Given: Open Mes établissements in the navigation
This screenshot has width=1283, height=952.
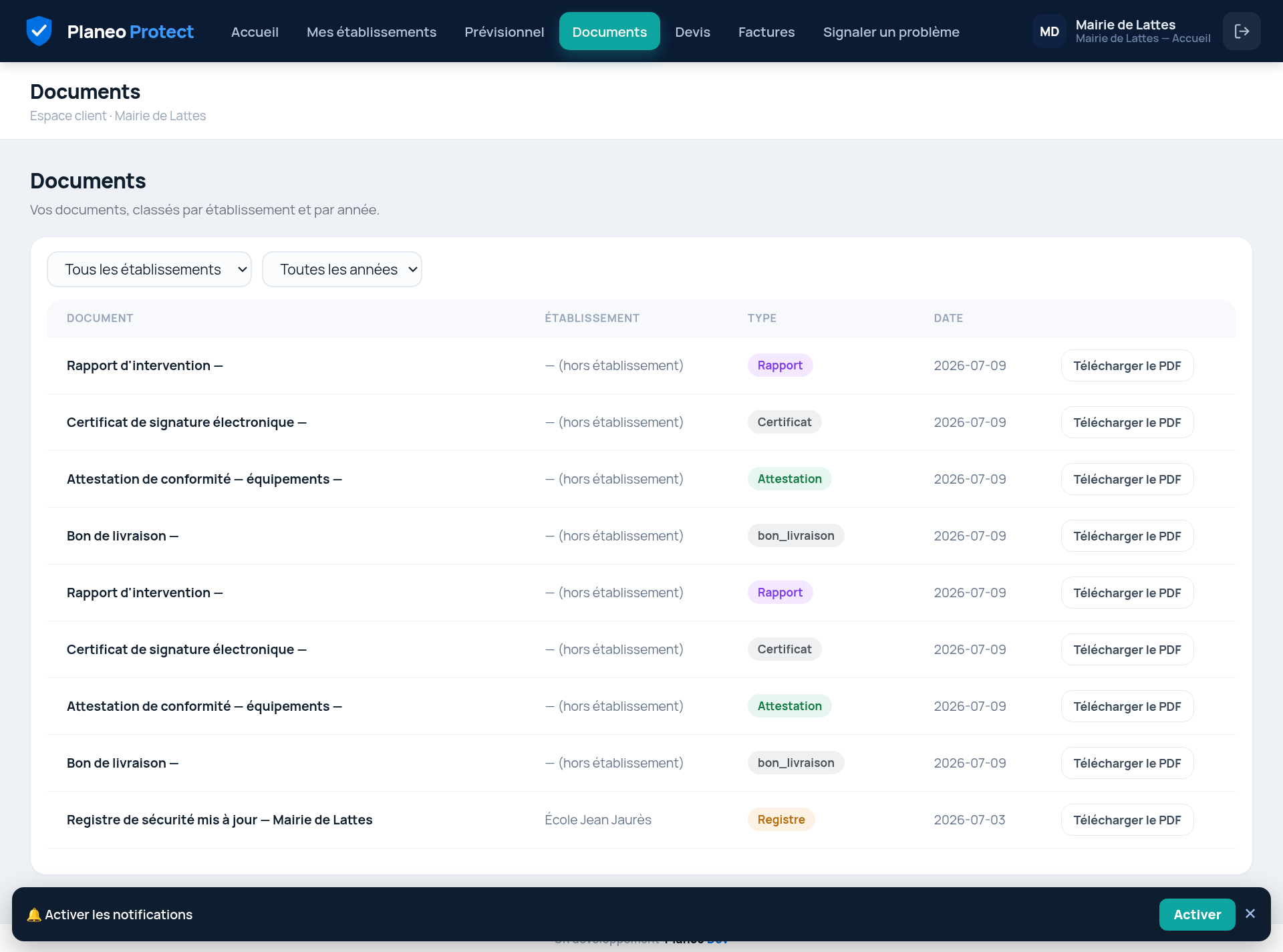Looking at the screenshot, I should click(x=372, y=31).
